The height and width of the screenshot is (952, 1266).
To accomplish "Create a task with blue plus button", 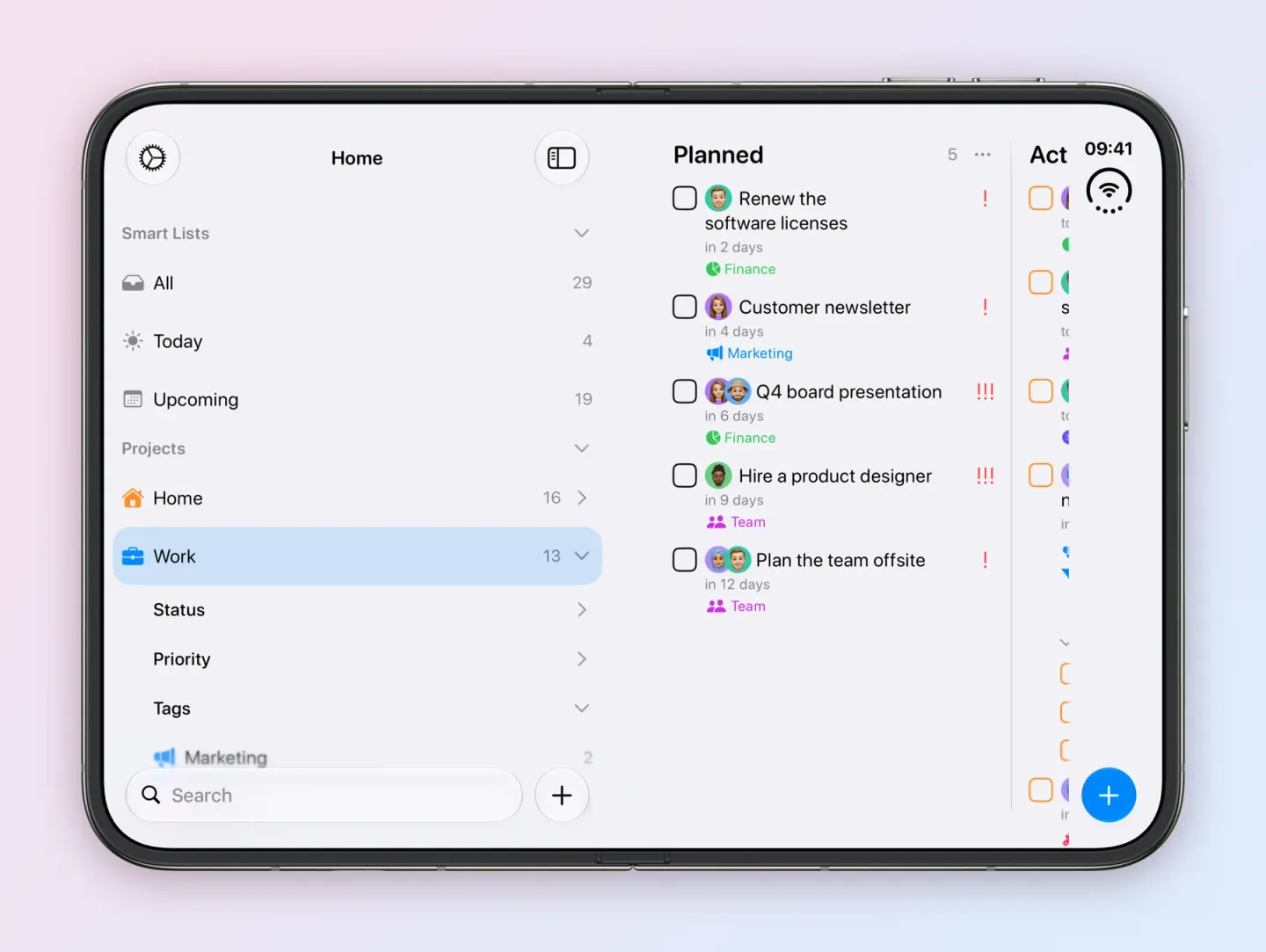I will pos(1109,795).
